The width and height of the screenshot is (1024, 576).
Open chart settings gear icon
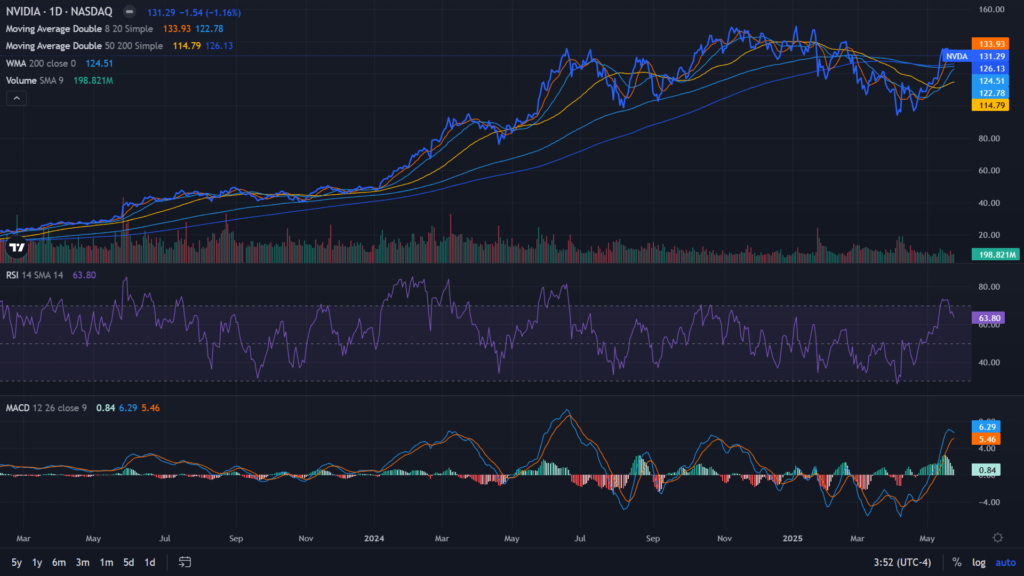coord(997,537)
